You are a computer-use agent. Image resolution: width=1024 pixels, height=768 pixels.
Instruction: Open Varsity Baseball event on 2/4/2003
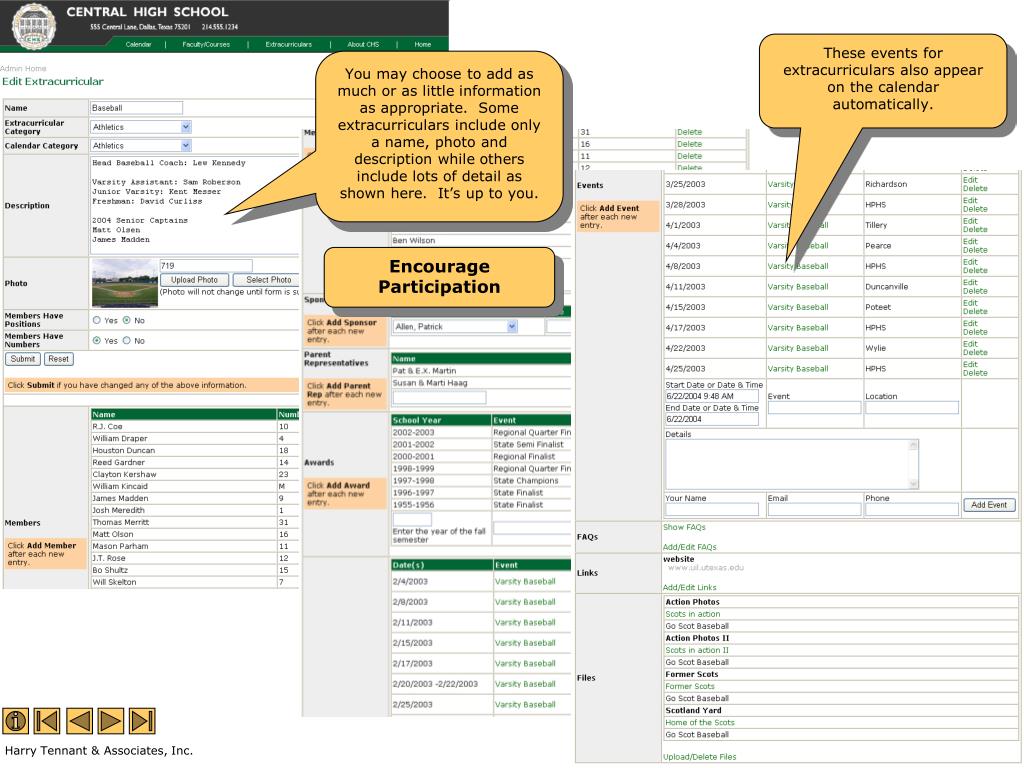(525, 581)
